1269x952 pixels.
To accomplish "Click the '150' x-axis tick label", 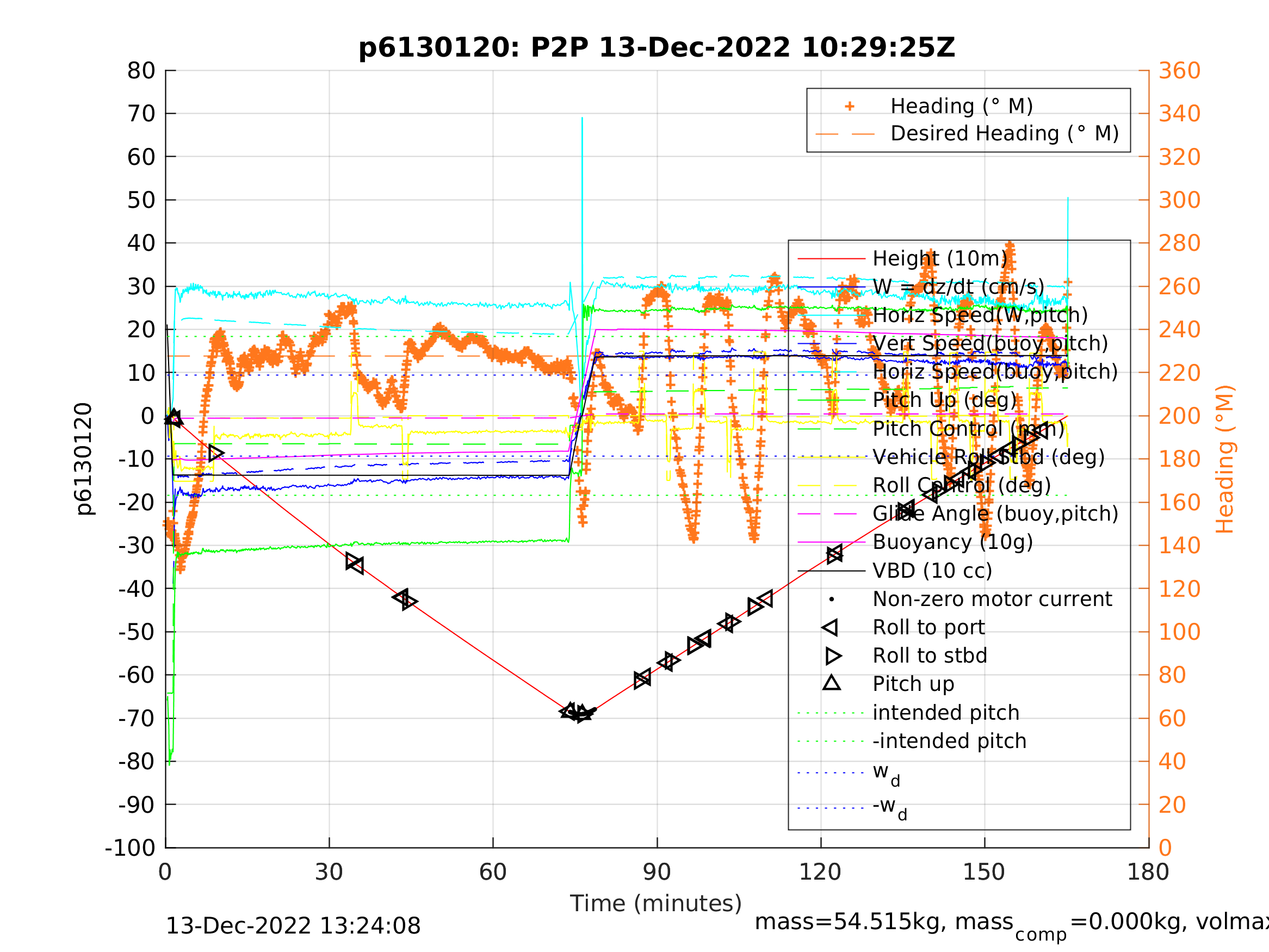I will [984, 873].
